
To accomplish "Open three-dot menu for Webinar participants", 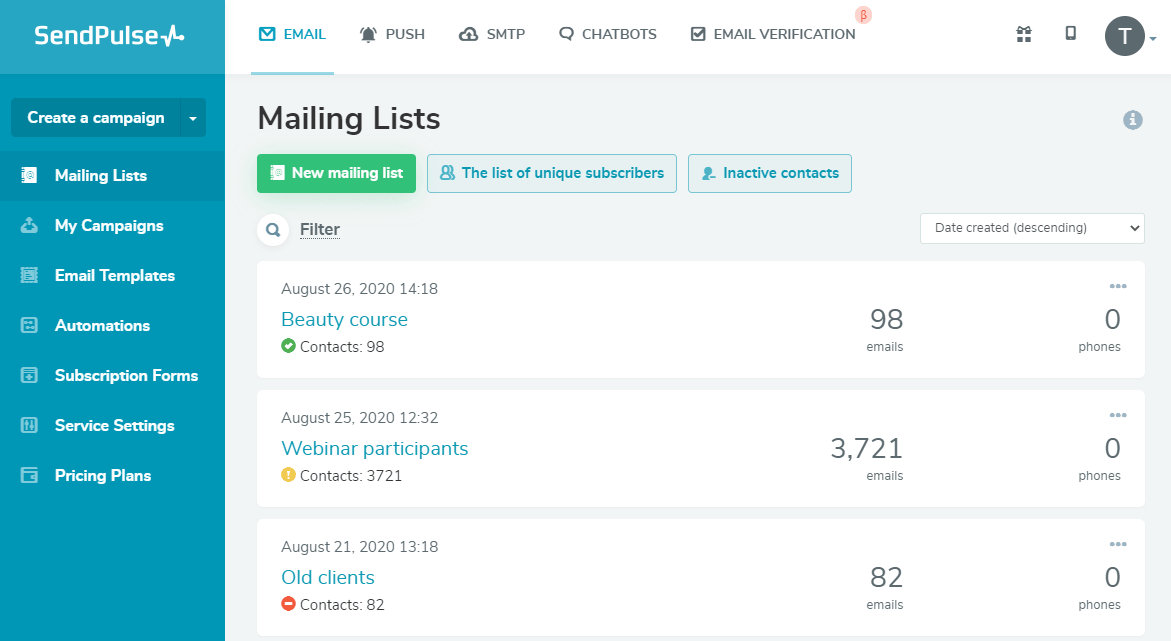I will point(1117,416).
